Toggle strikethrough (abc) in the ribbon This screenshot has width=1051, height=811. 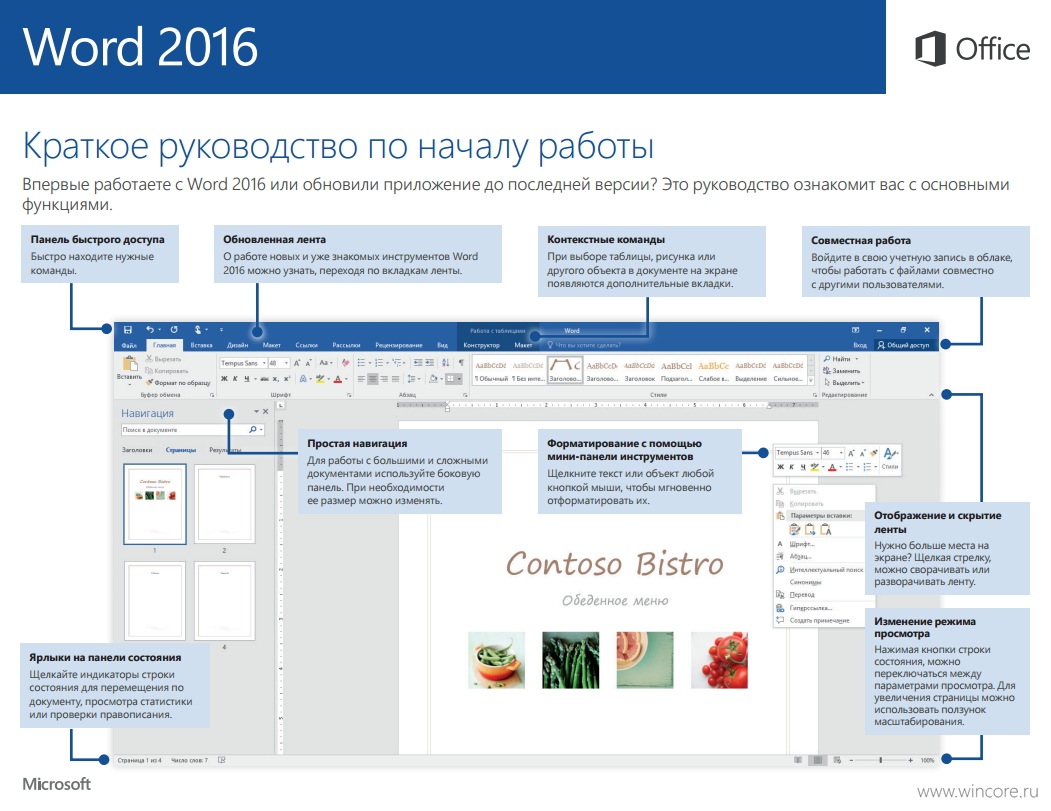[x=264, y=379]
